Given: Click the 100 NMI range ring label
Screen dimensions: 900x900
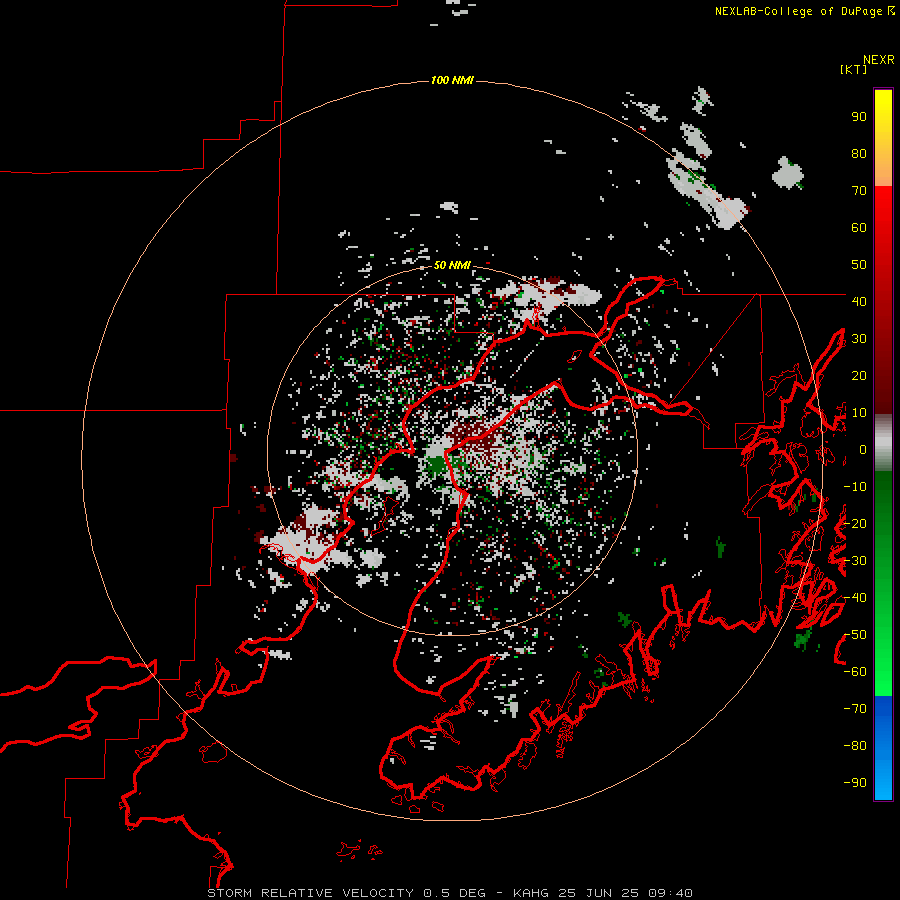Looking at the screenshot, I should pyautogui.click(x=452, y=80).
